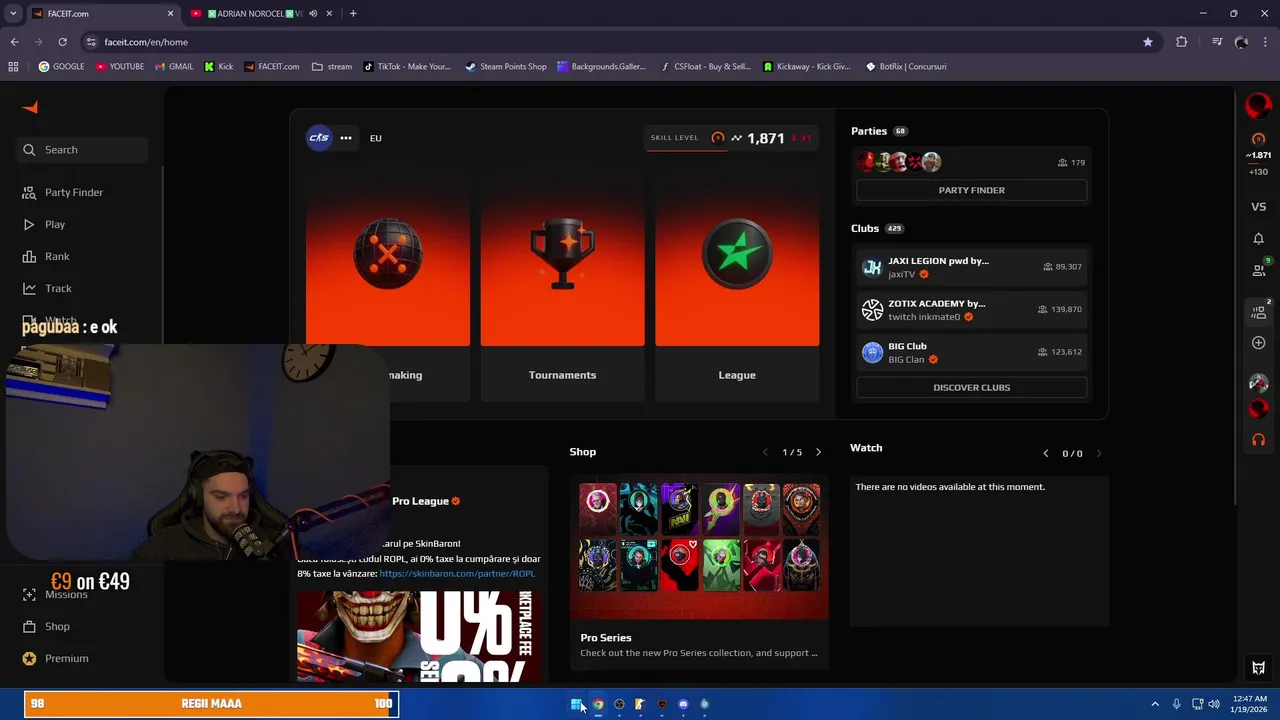Open friends list icon with green badge
The width and height of the screenshot is (1280, 720).
point(1259,269)
